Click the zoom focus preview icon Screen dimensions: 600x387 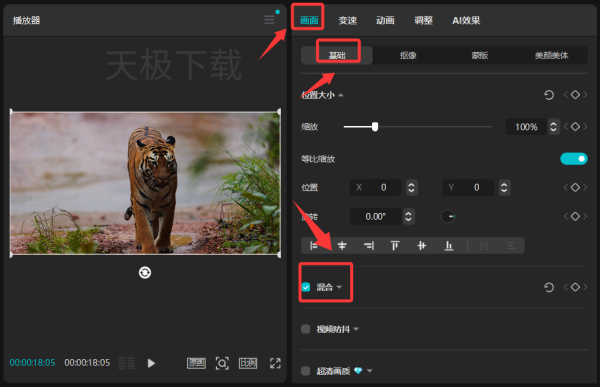pyautogui.click(x=222, y=363)
